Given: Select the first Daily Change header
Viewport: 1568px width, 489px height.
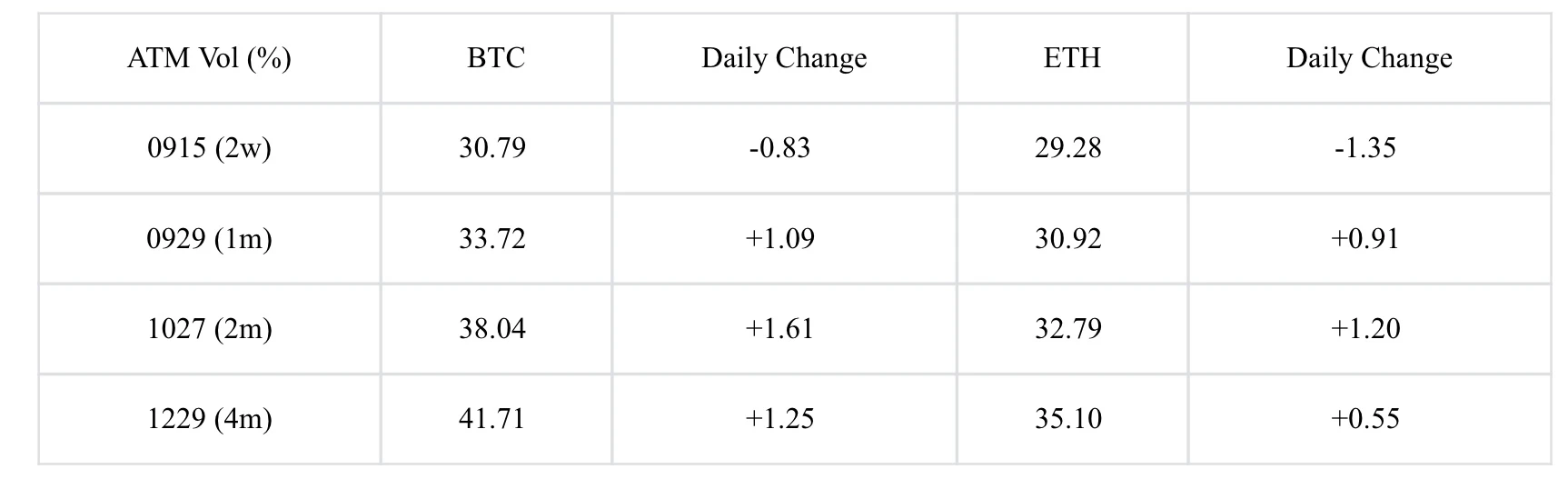Looking at the screenshot, I should 783,58.
